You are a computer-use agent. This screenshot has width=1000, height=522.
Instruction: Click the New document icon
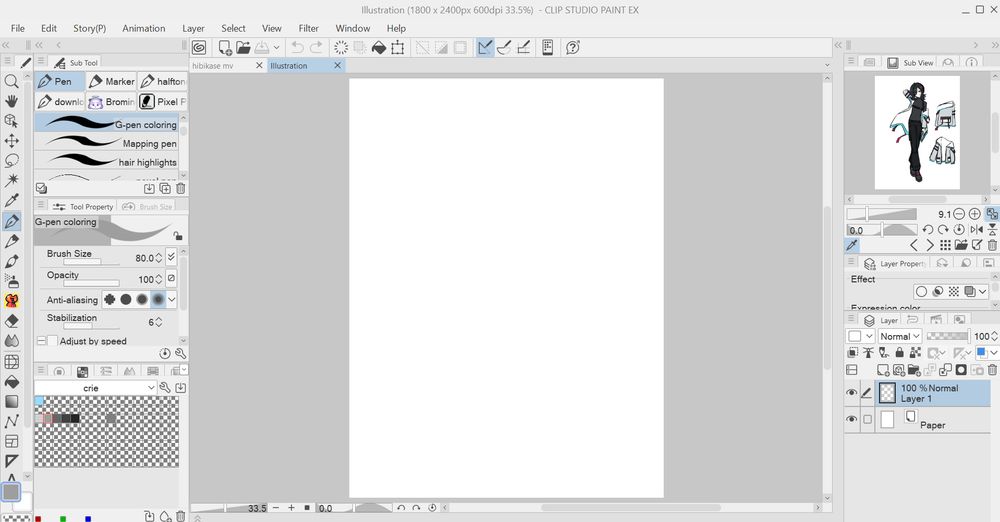[x=225, y=47]
